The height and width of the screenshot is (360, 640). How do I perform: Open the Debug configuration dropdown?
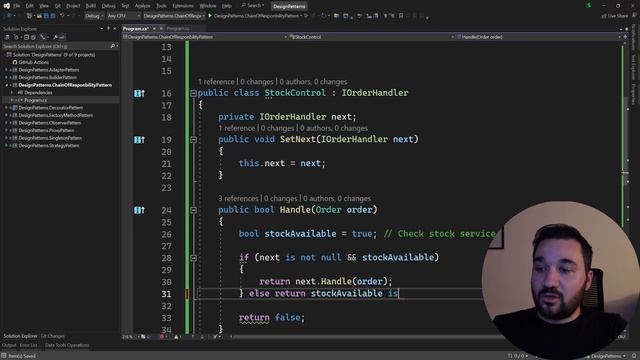pos(94,16)
